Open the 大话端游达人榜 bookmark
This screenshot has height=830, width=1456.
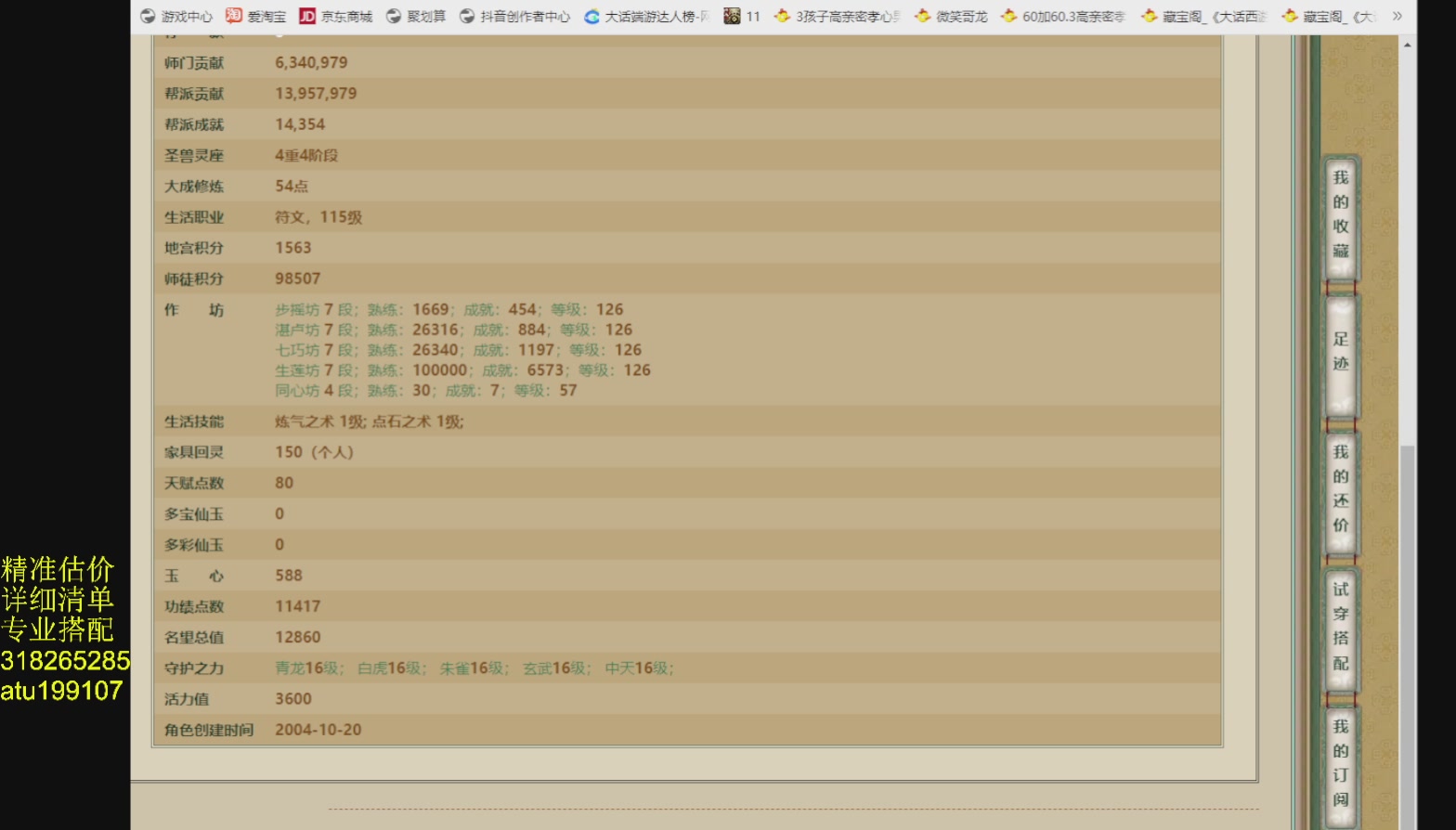647,16
